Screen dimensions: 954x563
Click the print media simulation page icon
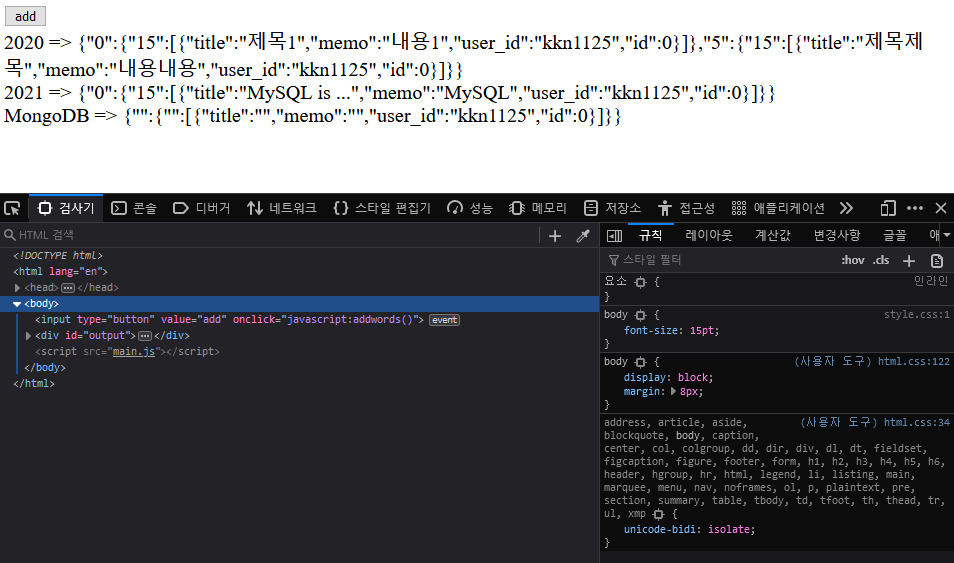click(x=937, y=260)
